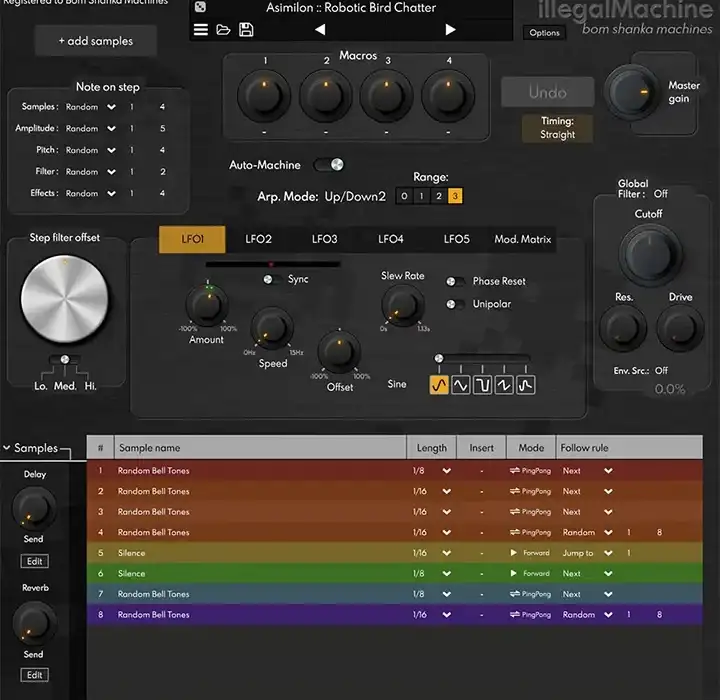This screenshot has width=720, height=700.
Task: Click the open folder preset icon
Action: pyautogui.click(x=223, y=30)
